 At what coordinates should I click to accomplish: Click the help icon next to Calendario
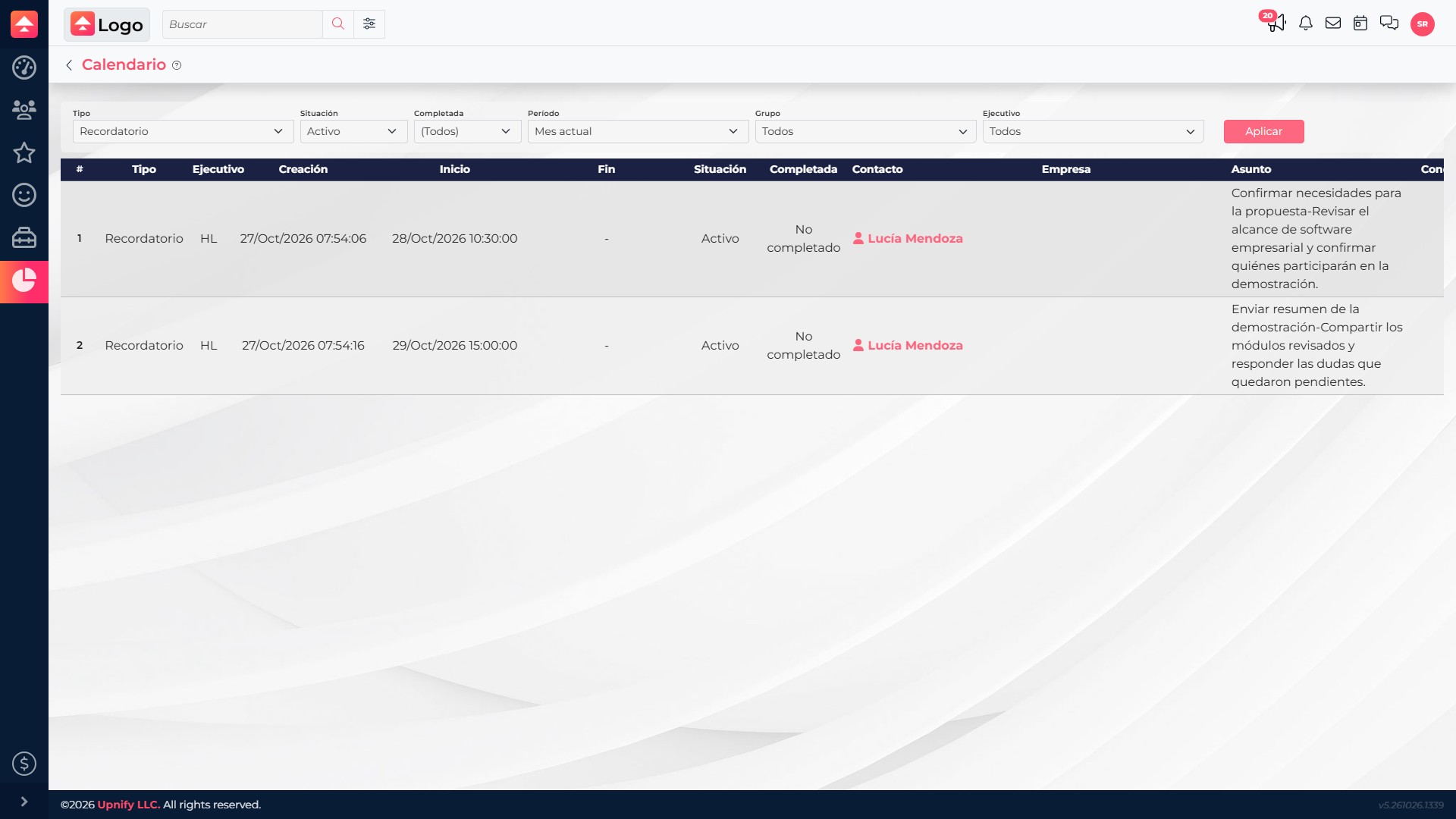click(177, 65)
